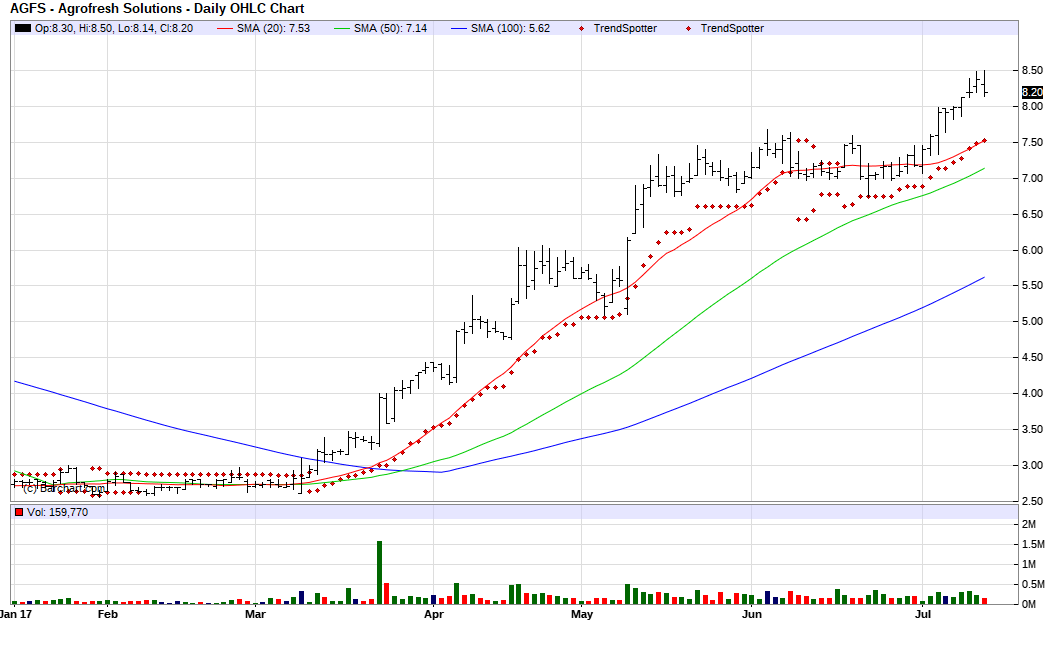Select the SMA (20): 7.53 legend entry
Viewport: 1060px width, 645px height.
[264, 28]
